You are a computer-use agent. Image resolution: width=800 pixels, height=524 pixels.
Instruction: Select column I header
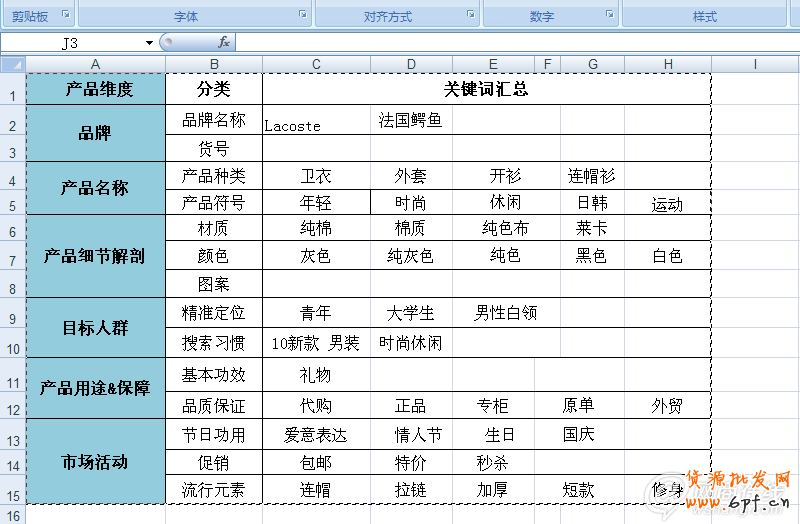click(x=755, y=64)
